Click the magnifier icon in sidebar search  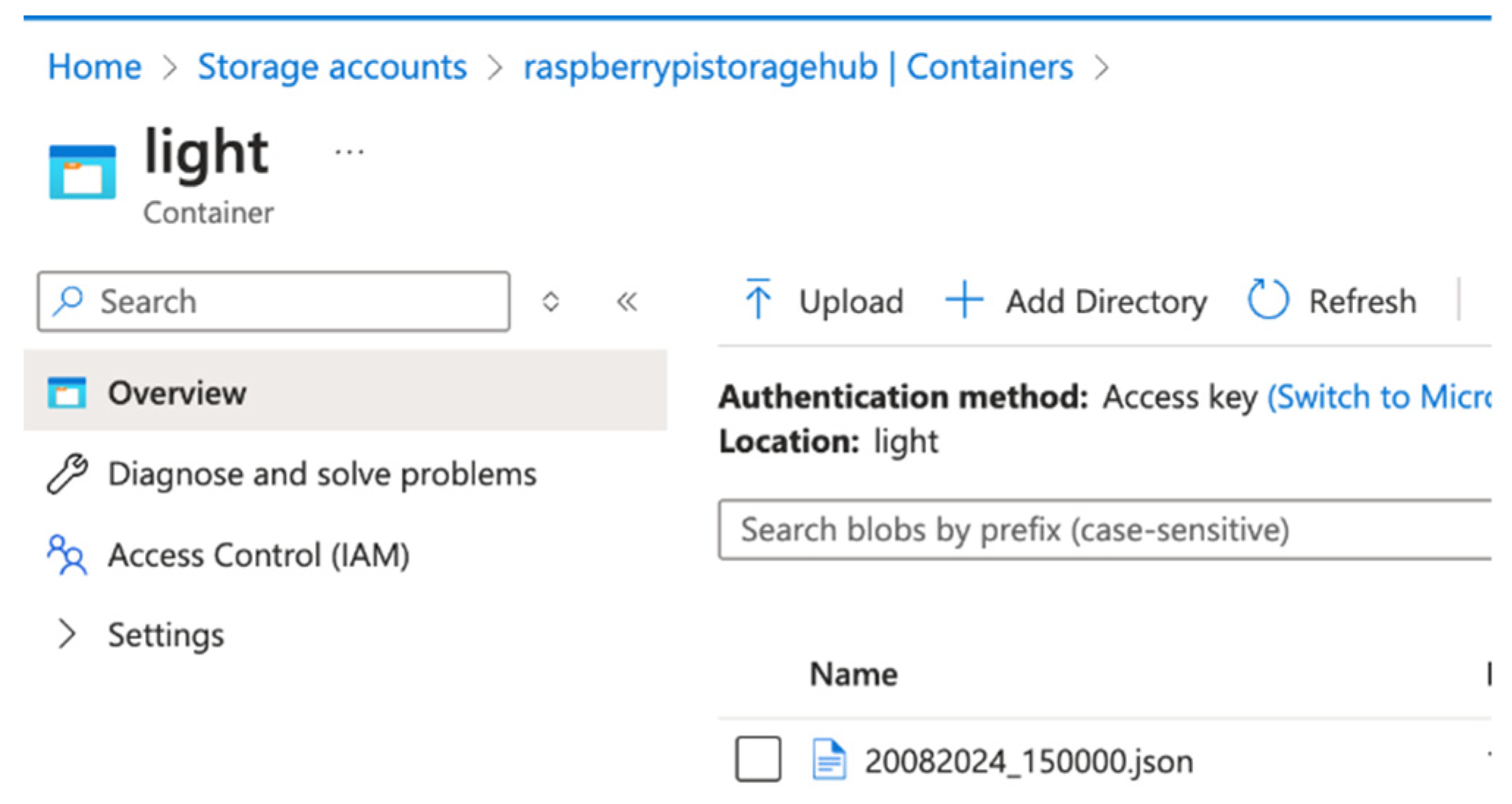coord(68,301)
